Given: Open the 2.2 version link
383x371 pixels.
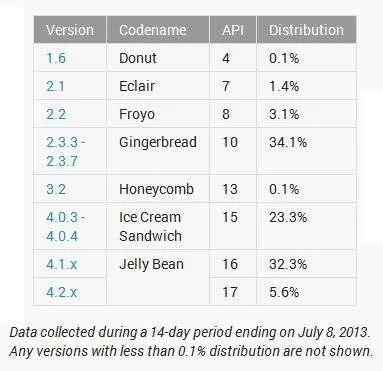Looking at the screenshot, I should point(56,114).
